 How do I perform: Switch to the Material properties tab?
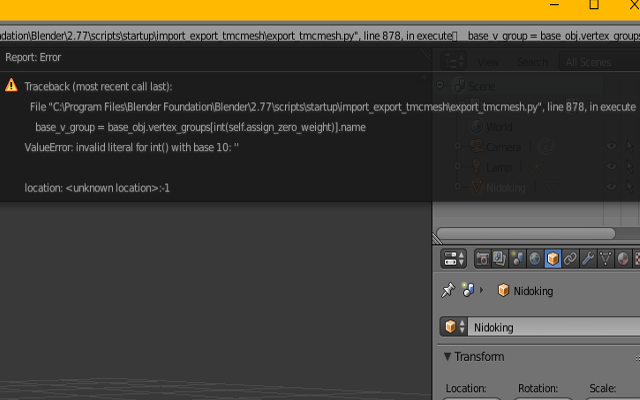pos(623,259)
